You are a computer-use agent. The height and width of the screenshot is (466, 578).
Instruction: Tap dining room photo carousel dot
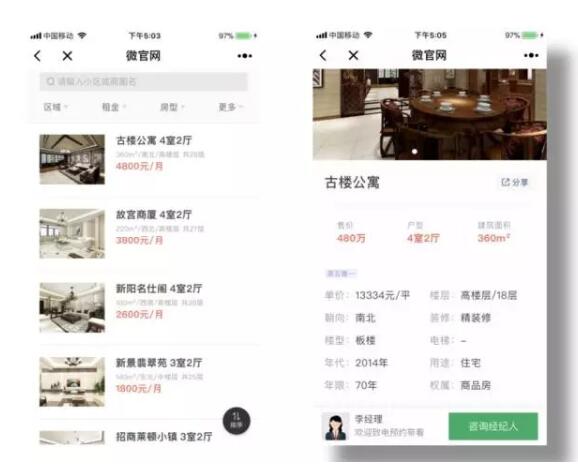click(x=414, y=152)
